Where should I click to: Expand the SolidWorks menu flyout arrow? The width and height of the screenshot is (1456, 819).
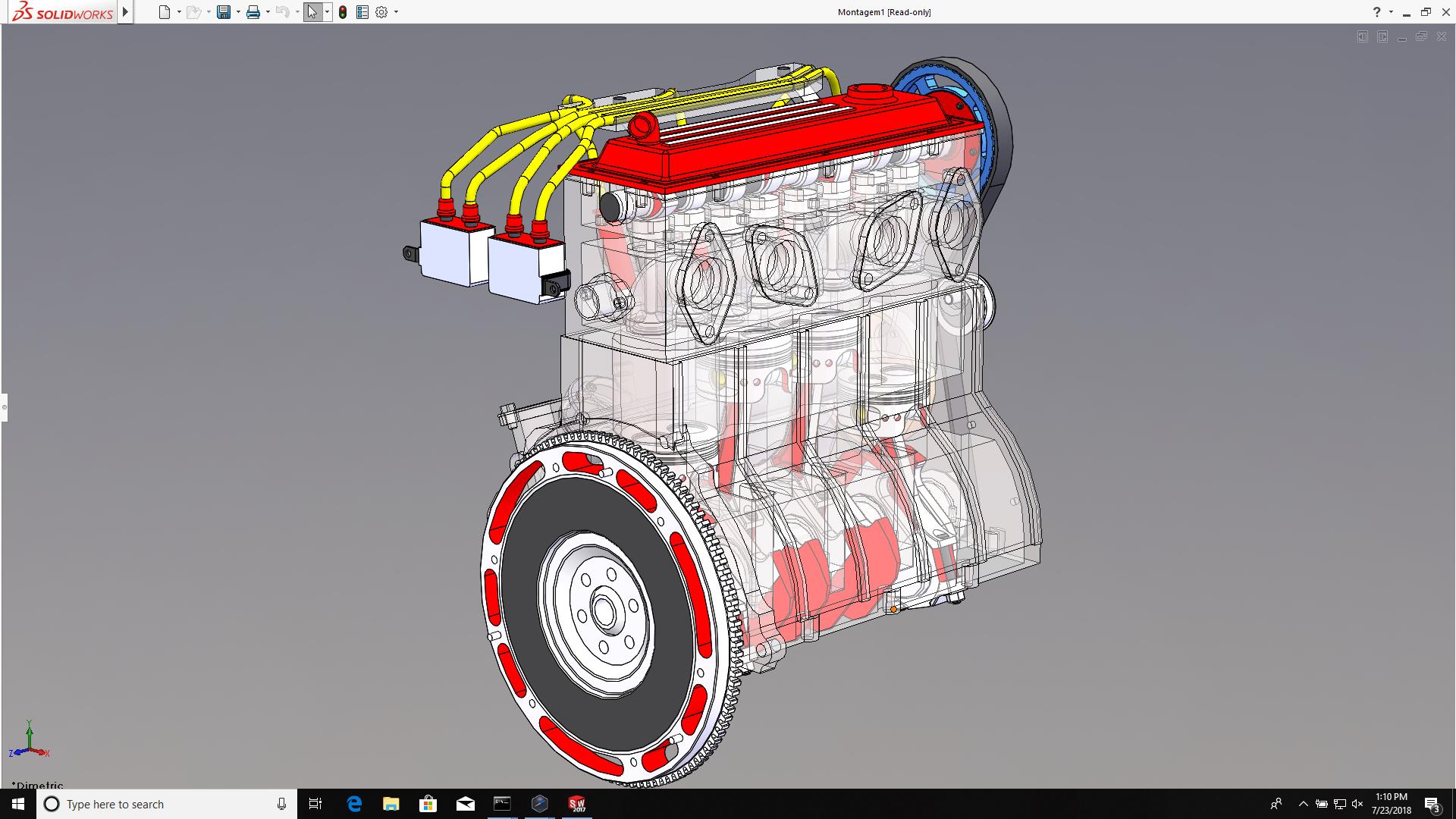126,12
